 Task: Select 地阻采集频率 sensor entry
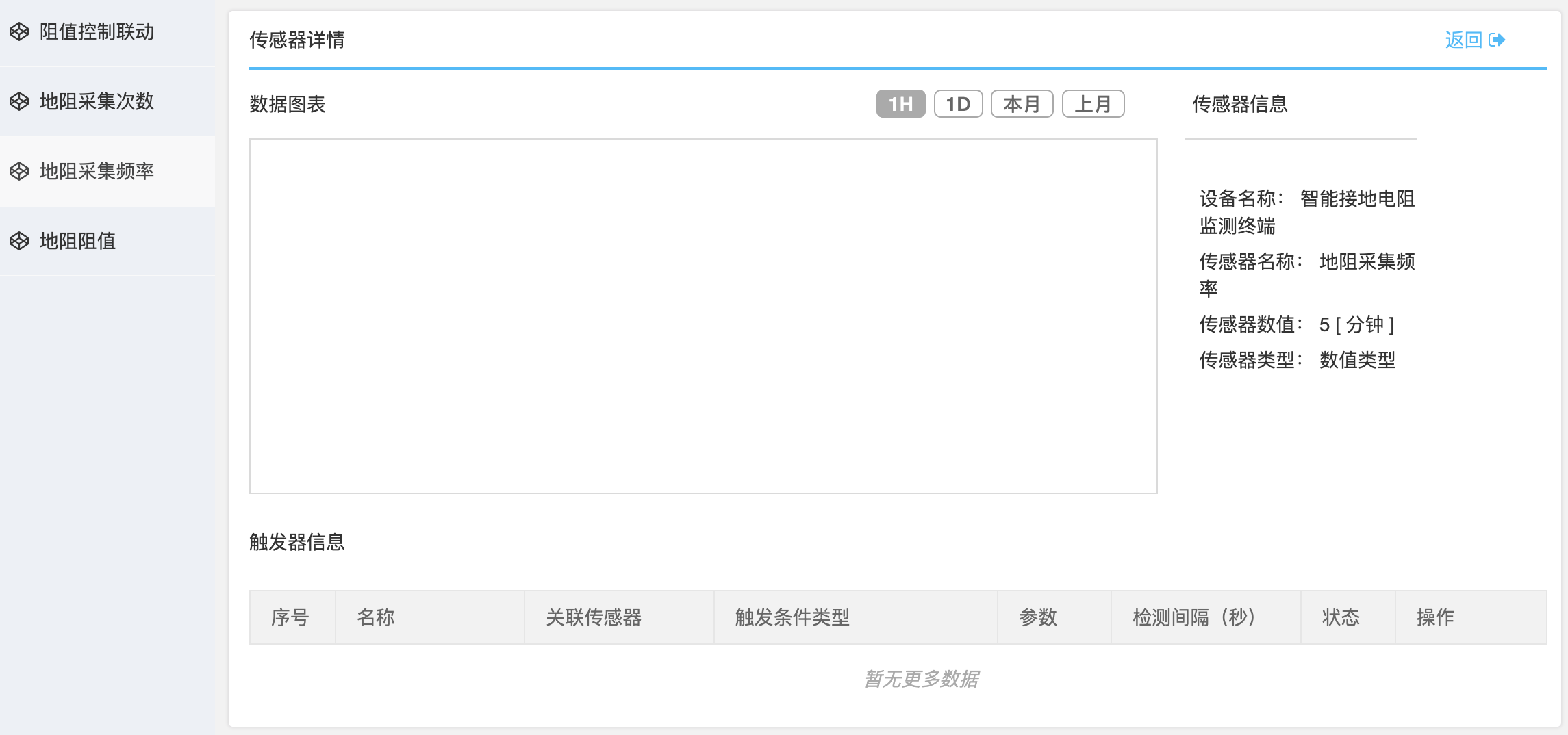tap(97, 172)
